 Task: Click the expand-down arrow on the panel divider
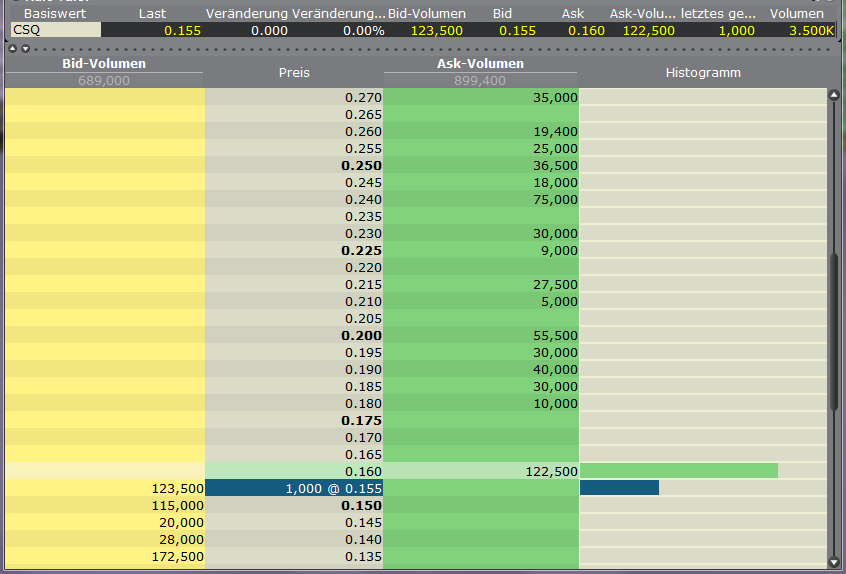click(x=25, y=48)
